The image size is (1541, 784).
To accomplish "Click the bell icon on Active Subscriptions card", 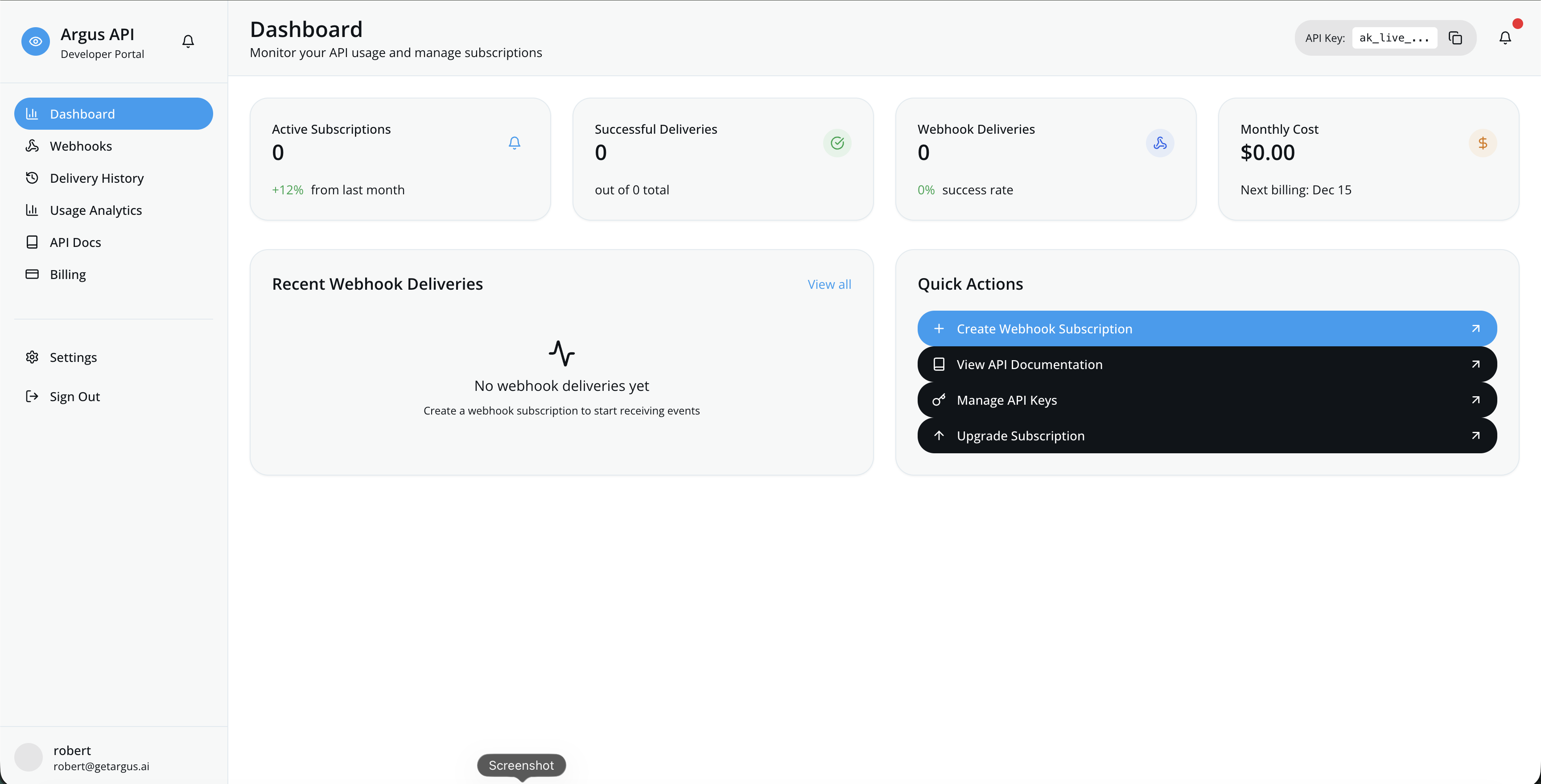I will [515, 143].
